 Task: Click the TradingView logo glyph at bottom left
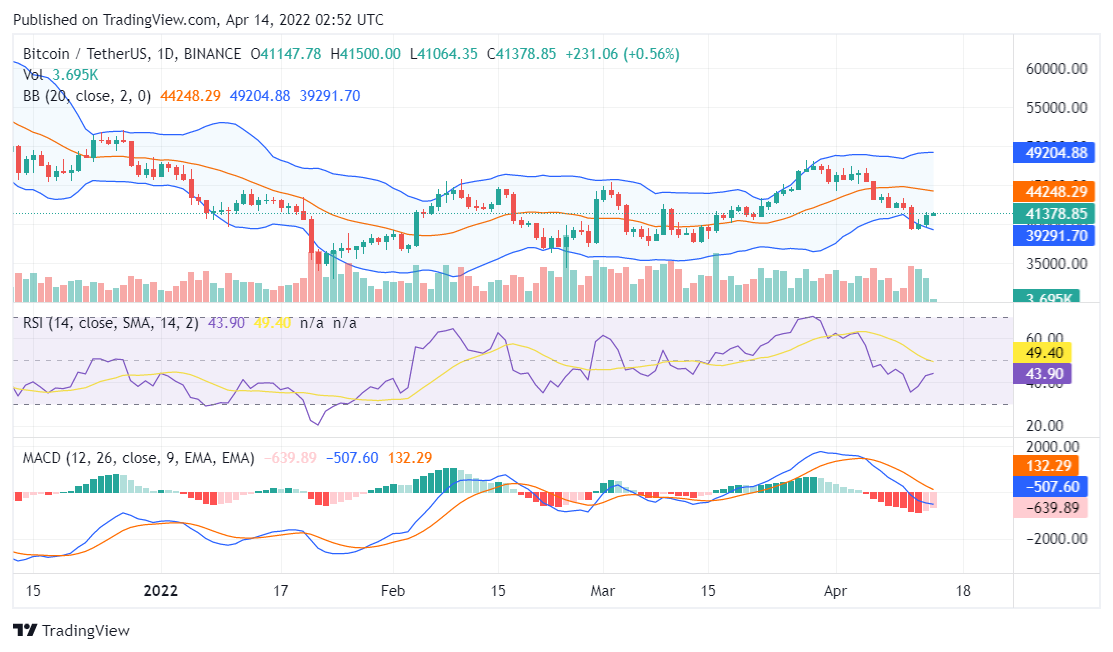pos(24,630)
